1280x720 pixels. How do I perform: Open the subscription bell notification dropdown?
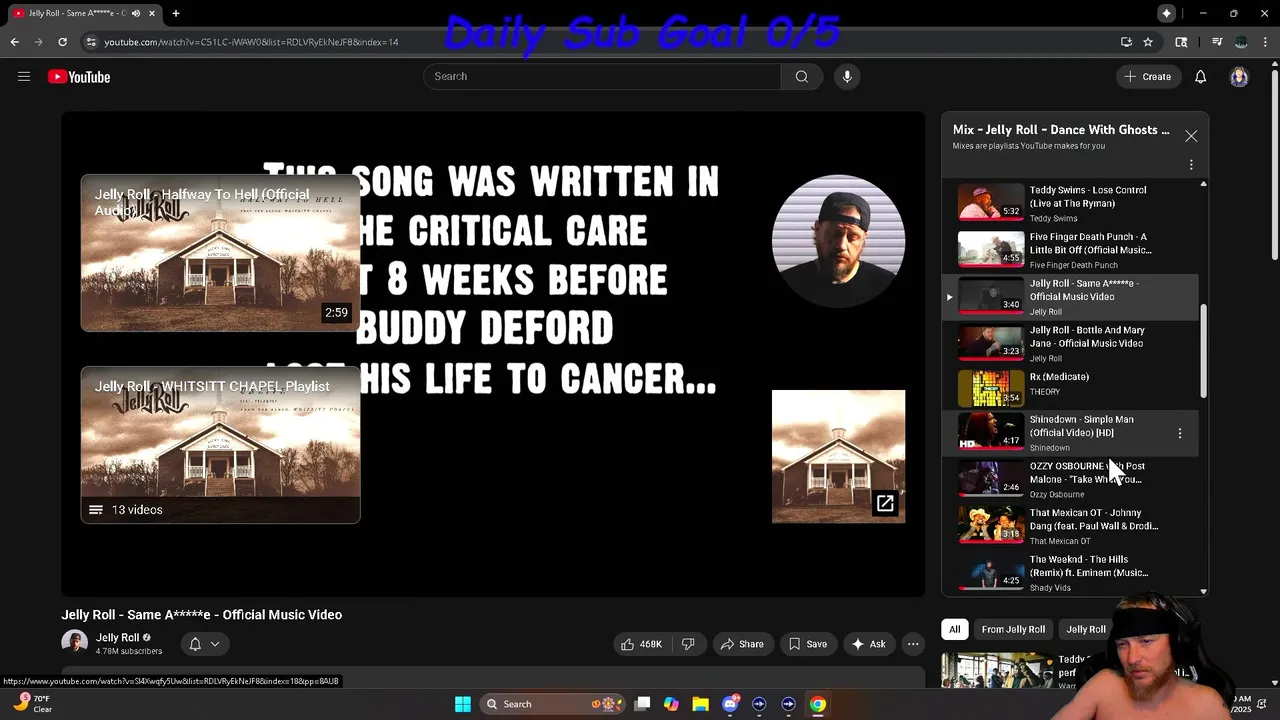tap(204, 644)
